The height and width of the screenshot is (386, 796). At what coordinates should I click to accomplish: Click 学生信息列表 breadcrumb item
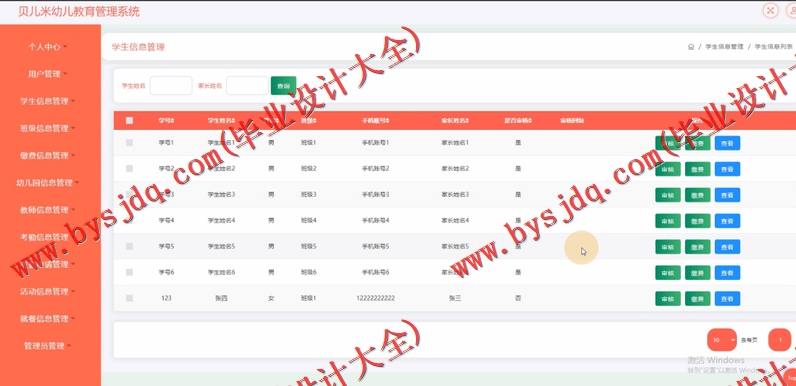click(773, 47)
